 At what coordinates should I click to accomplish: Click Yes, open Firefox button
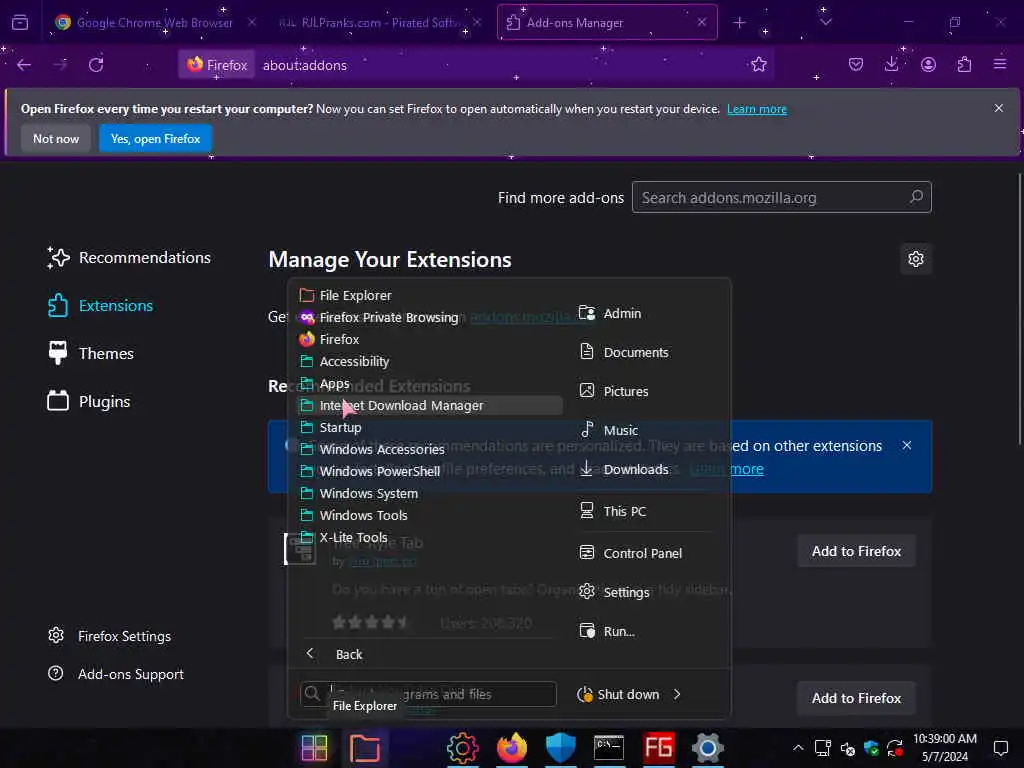(155, 139)
